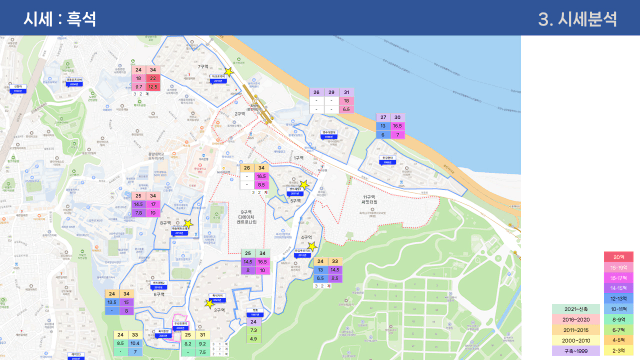Click the magenta price cell reading 17
The height and width of the screenshot is (360, 640).
pos(153,204)
